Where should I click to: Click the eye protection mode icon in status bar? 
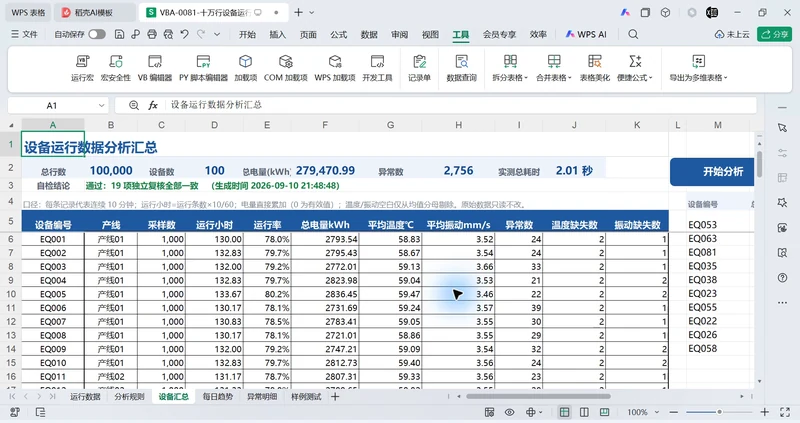tap(509, 412)
